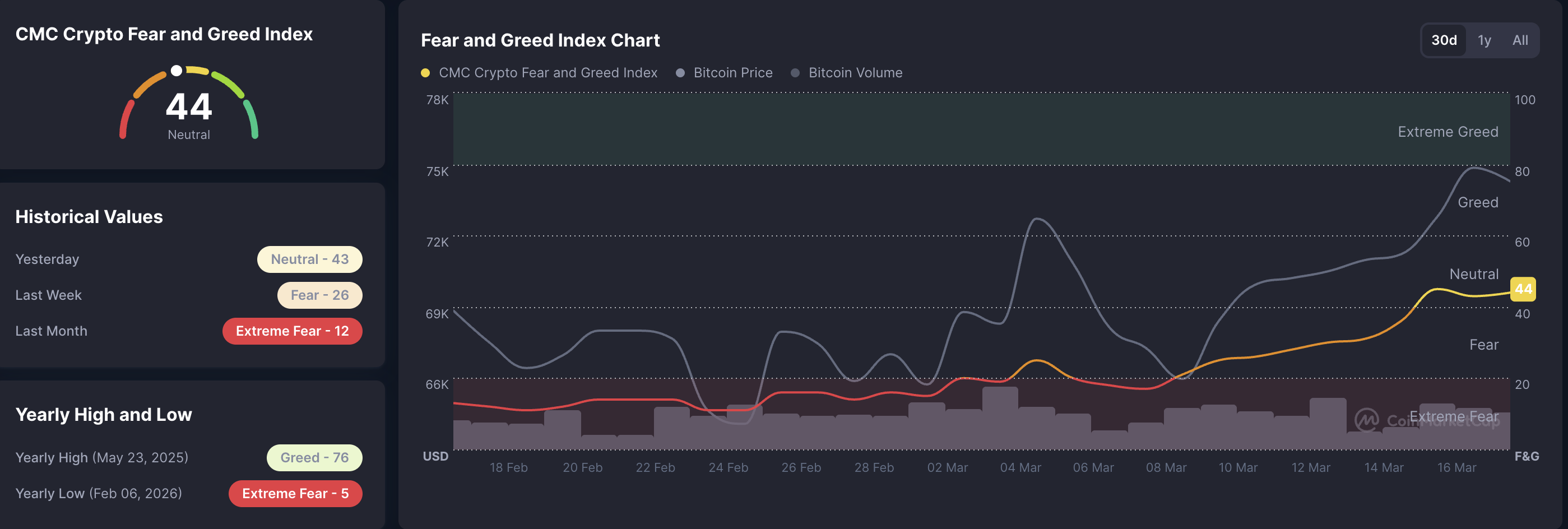Click the CoinMarketCap watermark logo
Image resolution: width=1568 pixels, height=529 pixels.
1367,419
